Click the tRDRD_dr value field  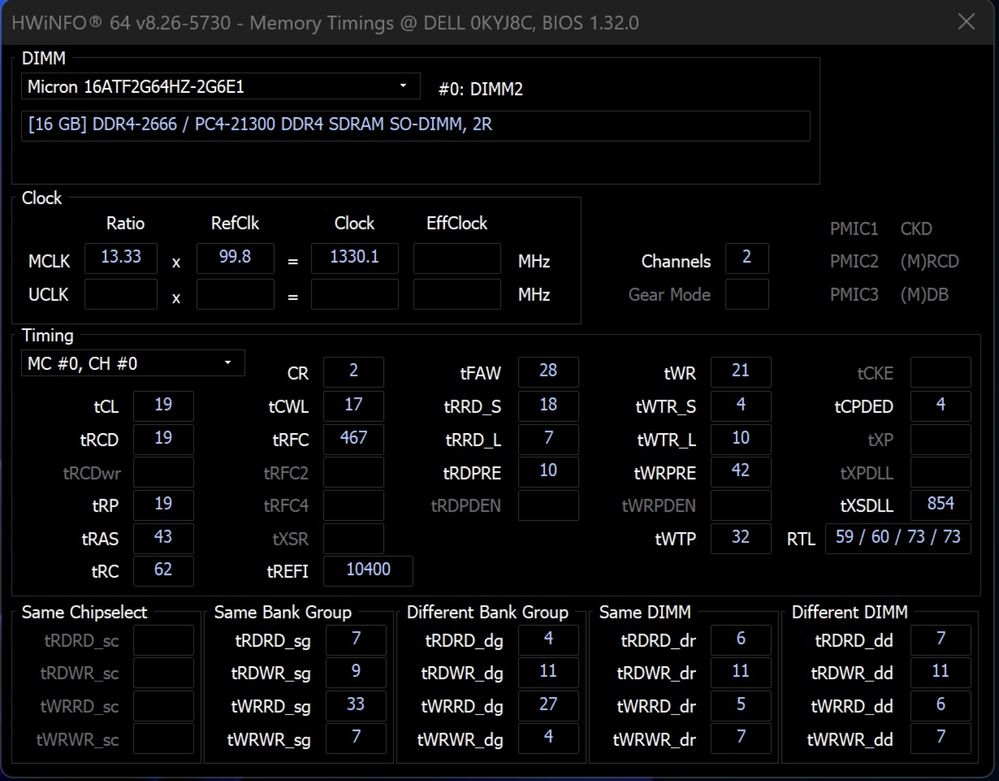click(740, 640)
